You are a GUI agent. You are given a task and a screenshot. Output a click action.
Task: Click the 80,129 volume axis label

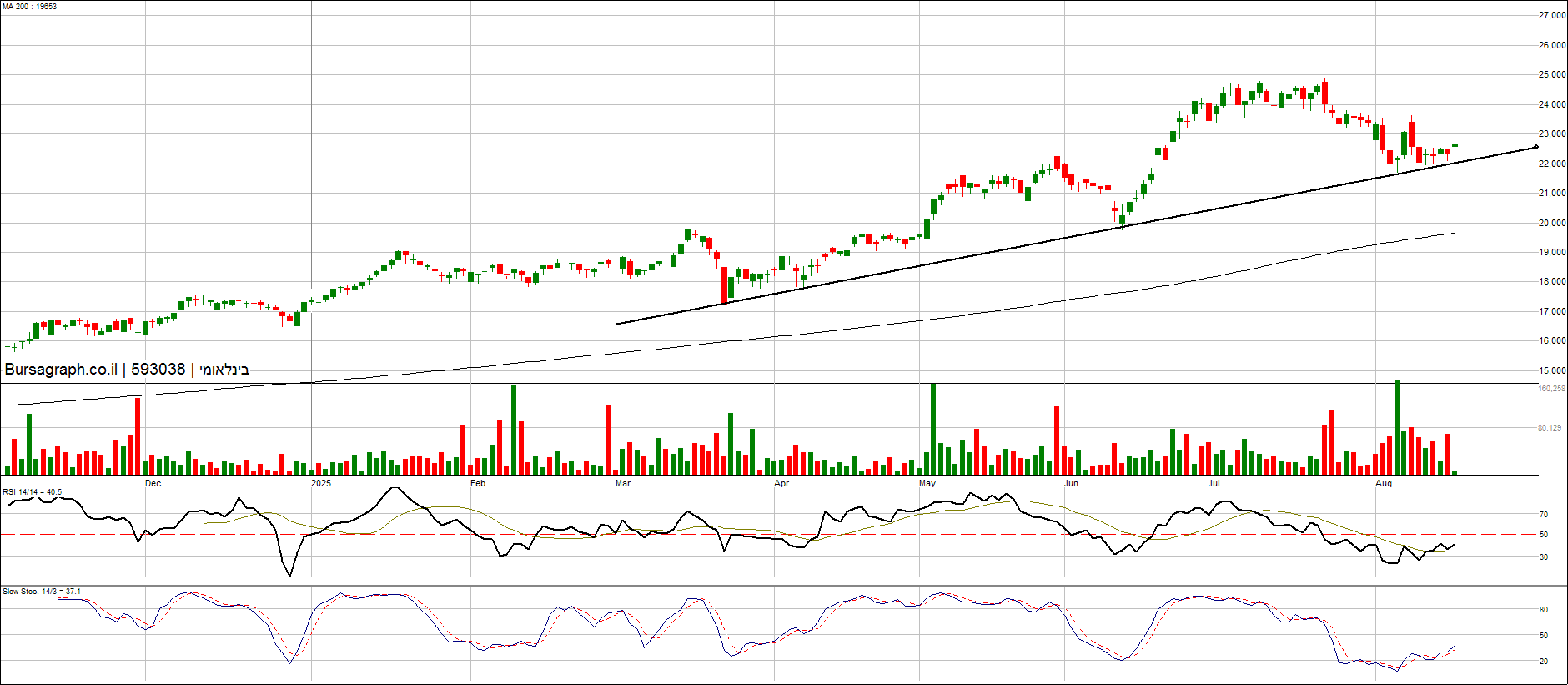1550,428
